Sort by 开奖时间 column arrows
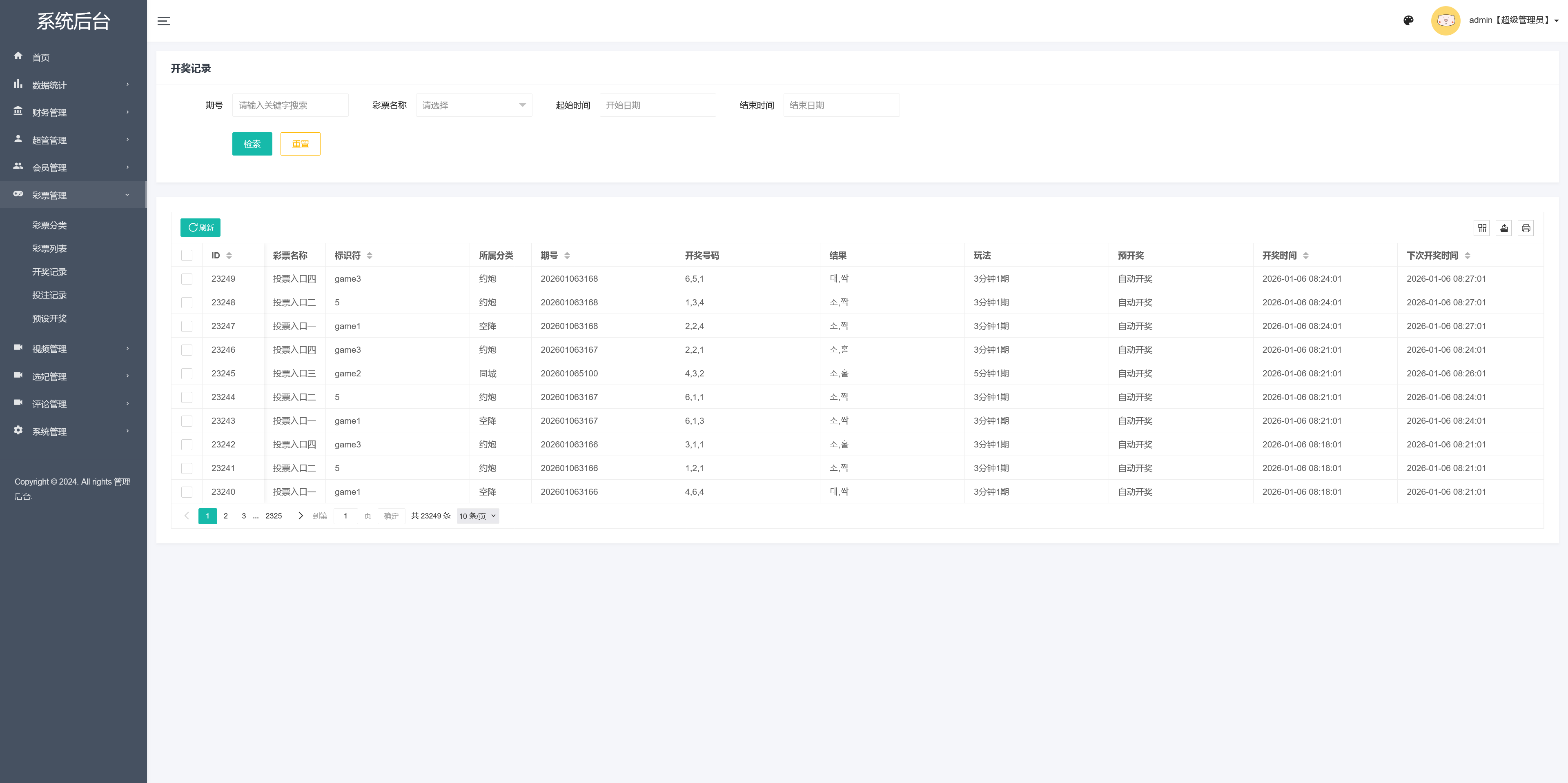The image size is (1568, 783). click(x=1306, y=256)
